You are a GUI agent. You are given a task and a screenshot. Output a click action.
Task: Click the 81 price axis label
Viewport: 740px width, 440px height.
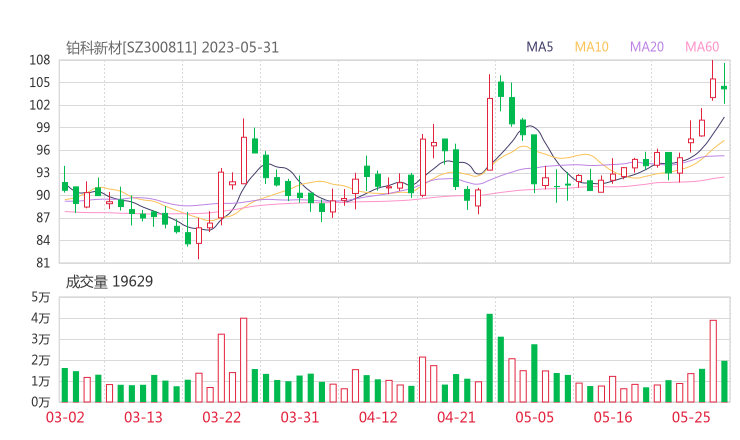(43, 263)
